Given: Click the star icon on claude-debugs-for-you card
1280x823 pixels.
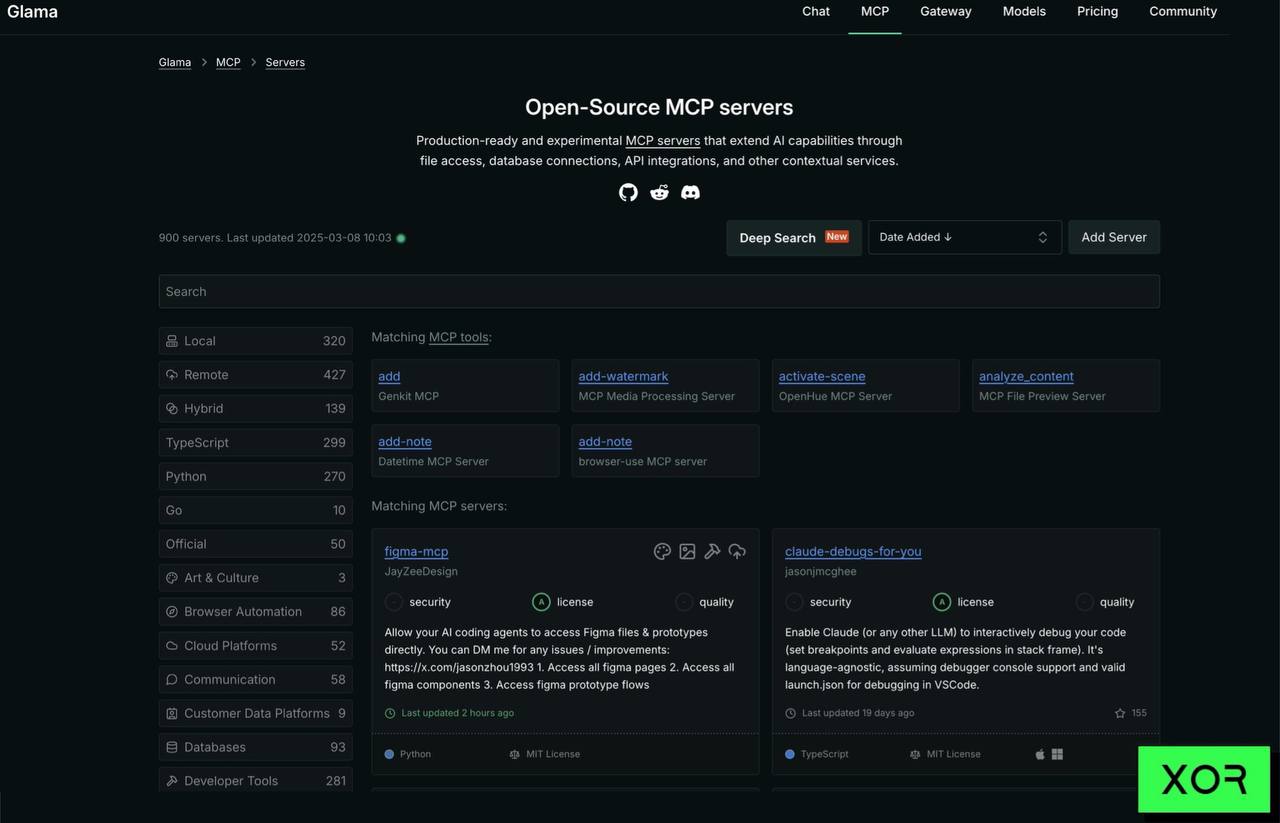Looking at the screenshot, I should click(1120, 713).
